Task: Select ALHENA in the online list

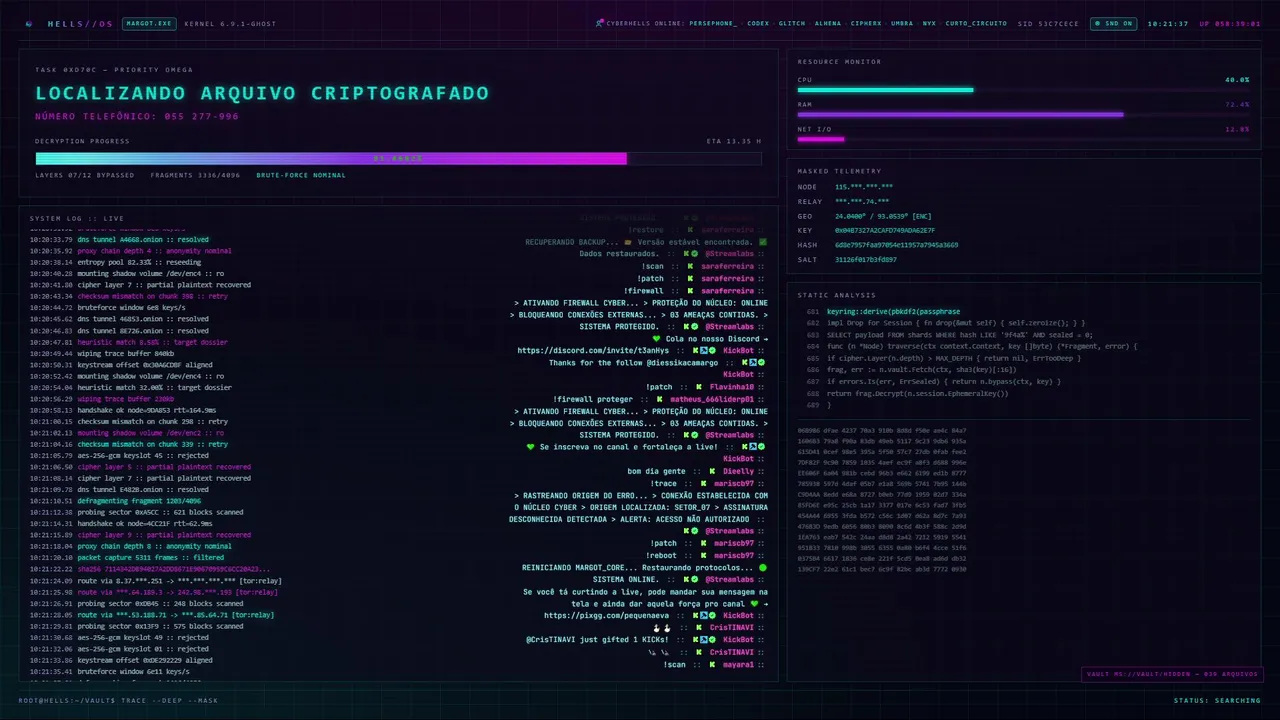Action: pos(828,23)
